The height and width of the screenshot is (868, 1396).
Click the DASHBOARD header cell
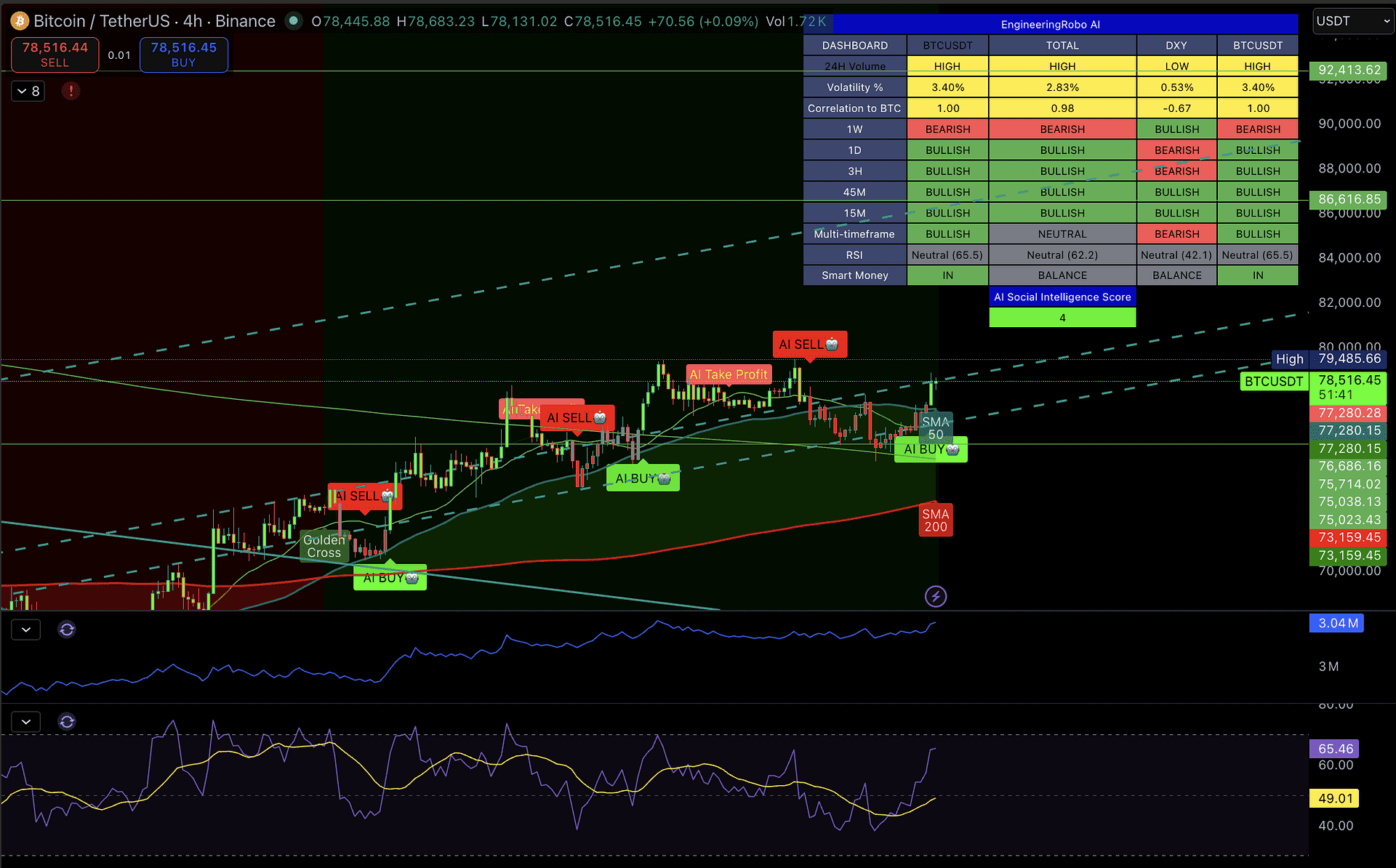pos(855,45)
